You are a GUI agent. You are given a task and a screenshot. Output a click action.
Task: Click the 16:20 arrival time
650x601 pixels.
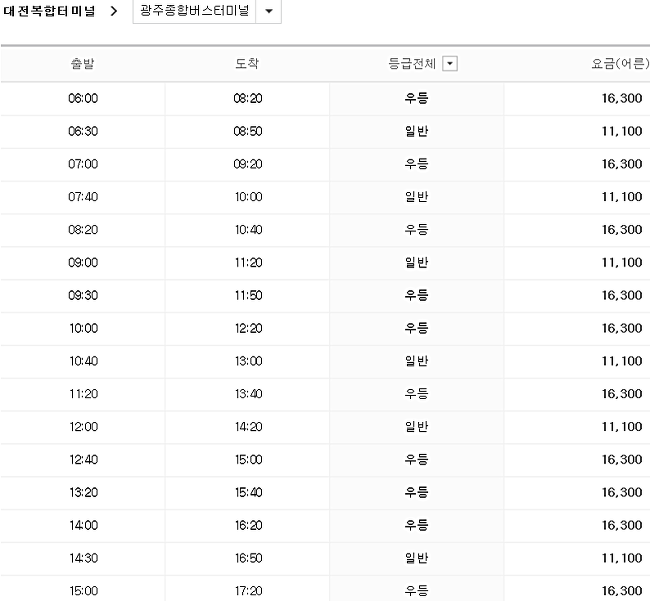pos(248,525)
